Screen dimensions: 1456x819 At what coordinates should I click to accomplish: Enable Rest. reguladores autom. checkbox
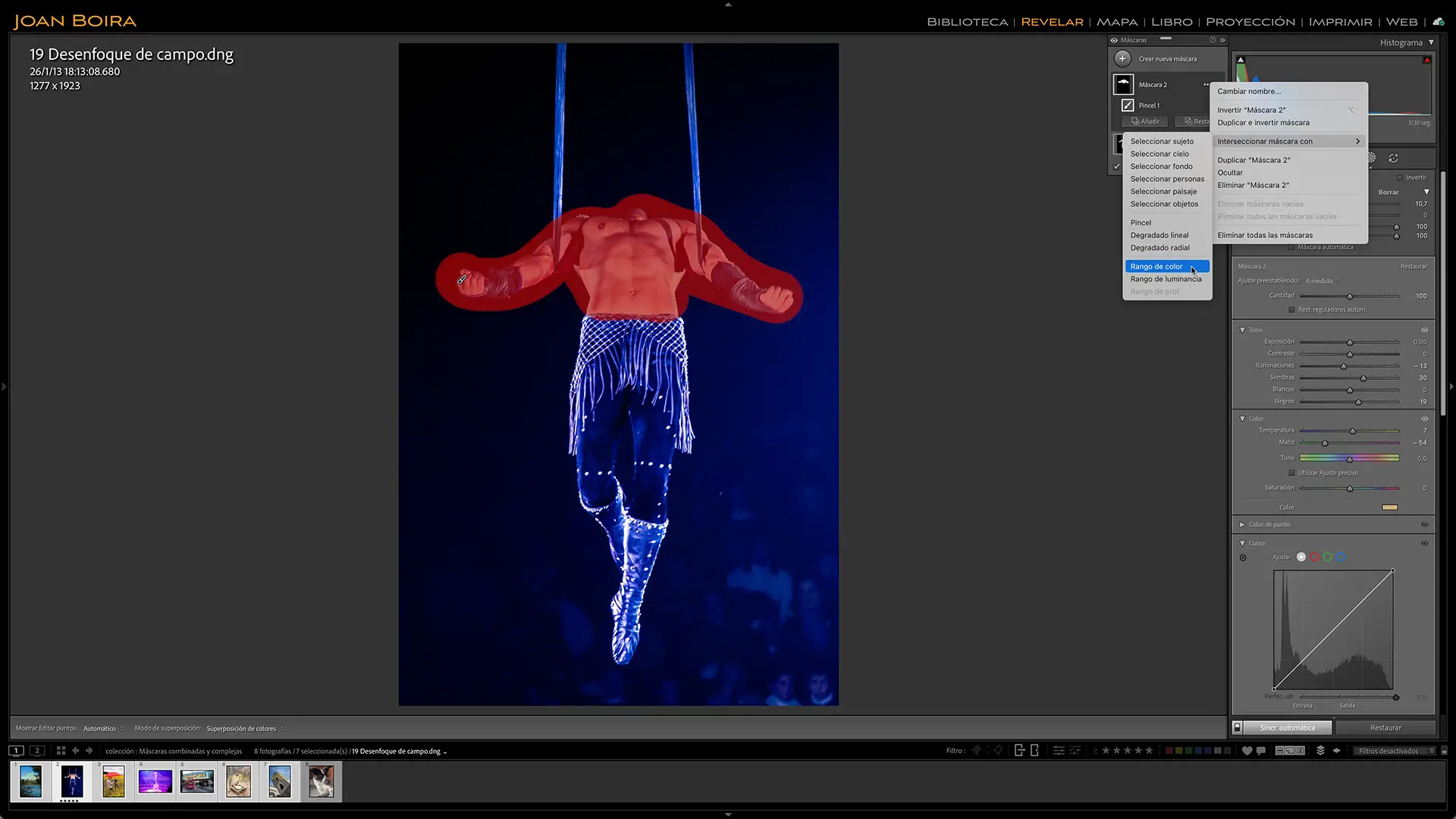[x=1291, y=309]
